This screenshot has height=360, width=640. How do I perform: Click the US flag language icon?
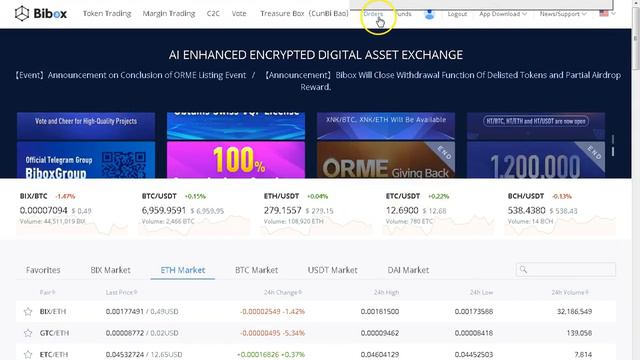click(604, 13)
